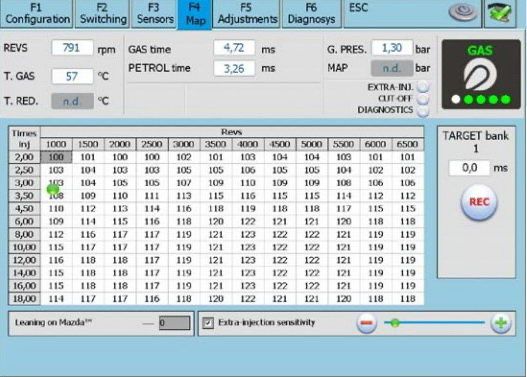Click the REVS value 791 field
This screenshot has height=377, width=527.
(x=72, y=48)
